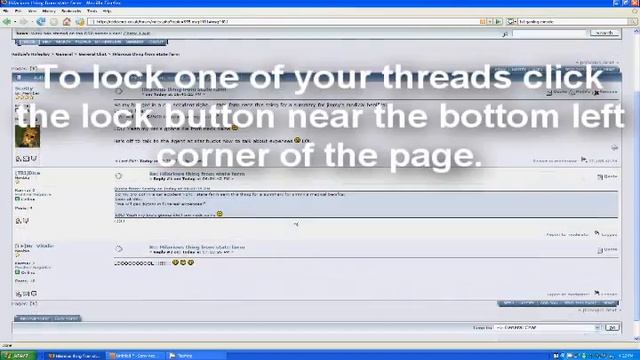
Task: Click the first poster's avatar image
Action: pyautogui.click(x=27, y=136)
